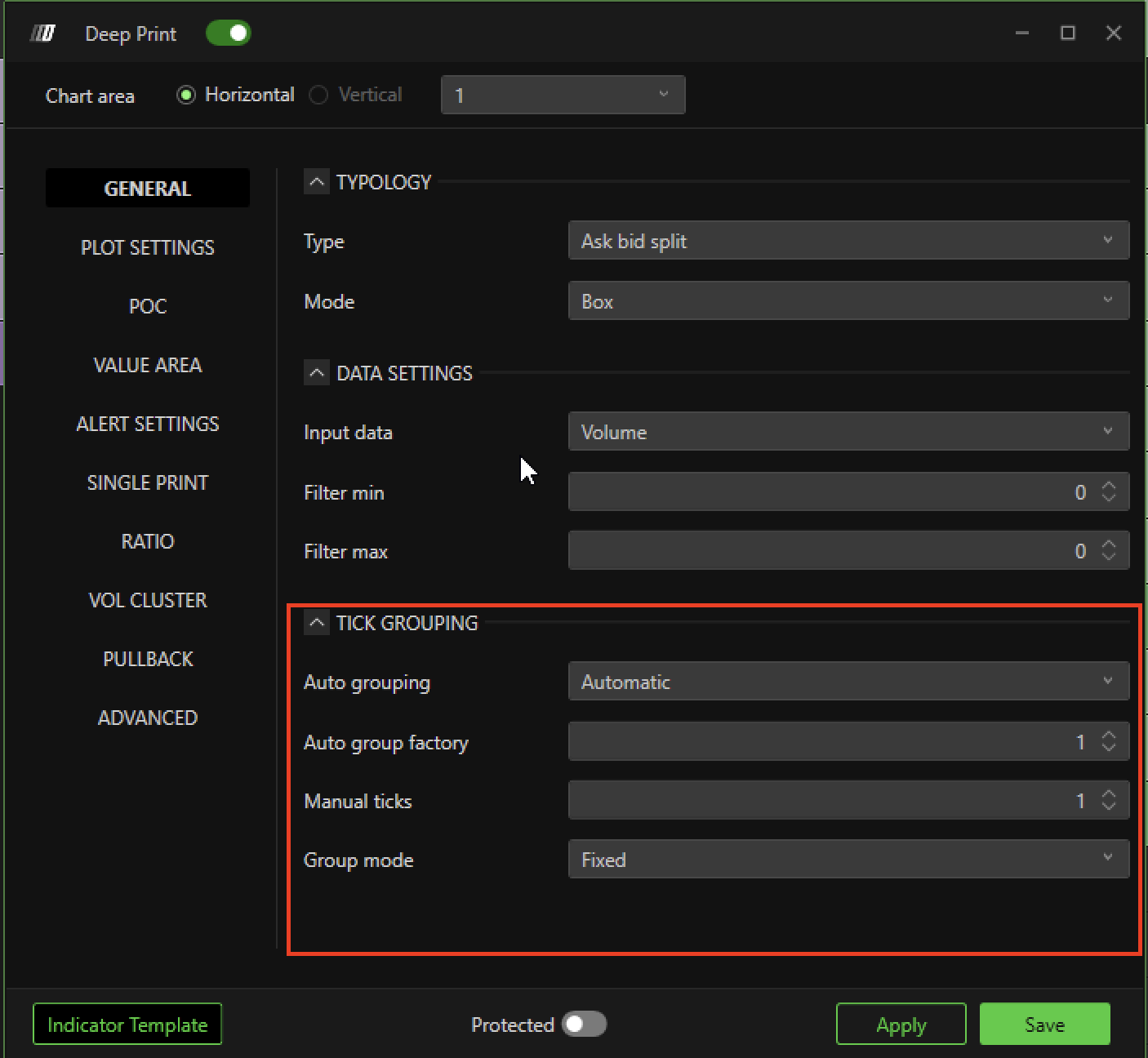Click the Manual ticks input field

(825, 801)
